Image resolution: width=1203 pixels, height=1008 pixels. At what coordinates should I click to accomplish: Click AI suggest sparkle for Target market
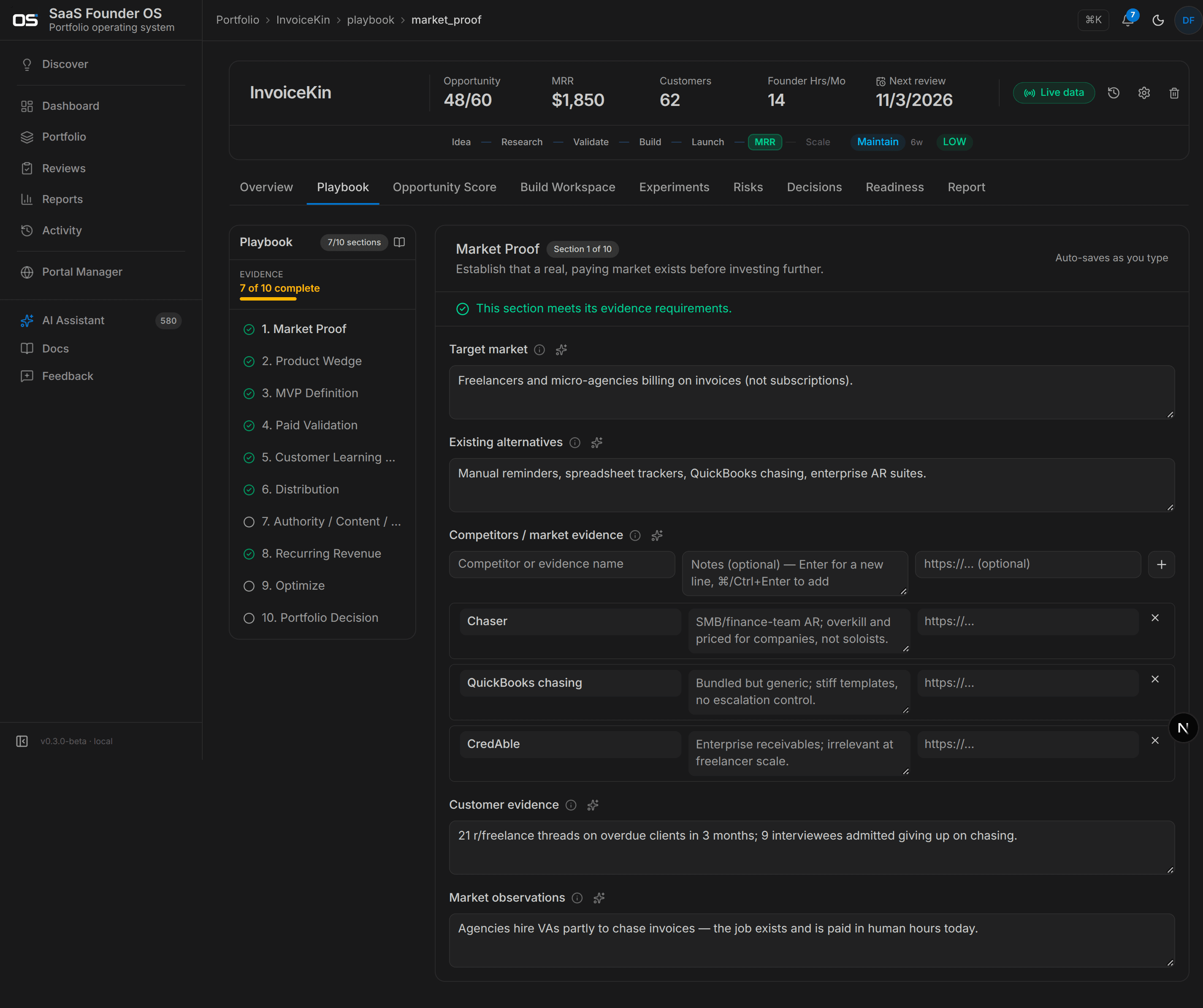(x=561, y=350)
